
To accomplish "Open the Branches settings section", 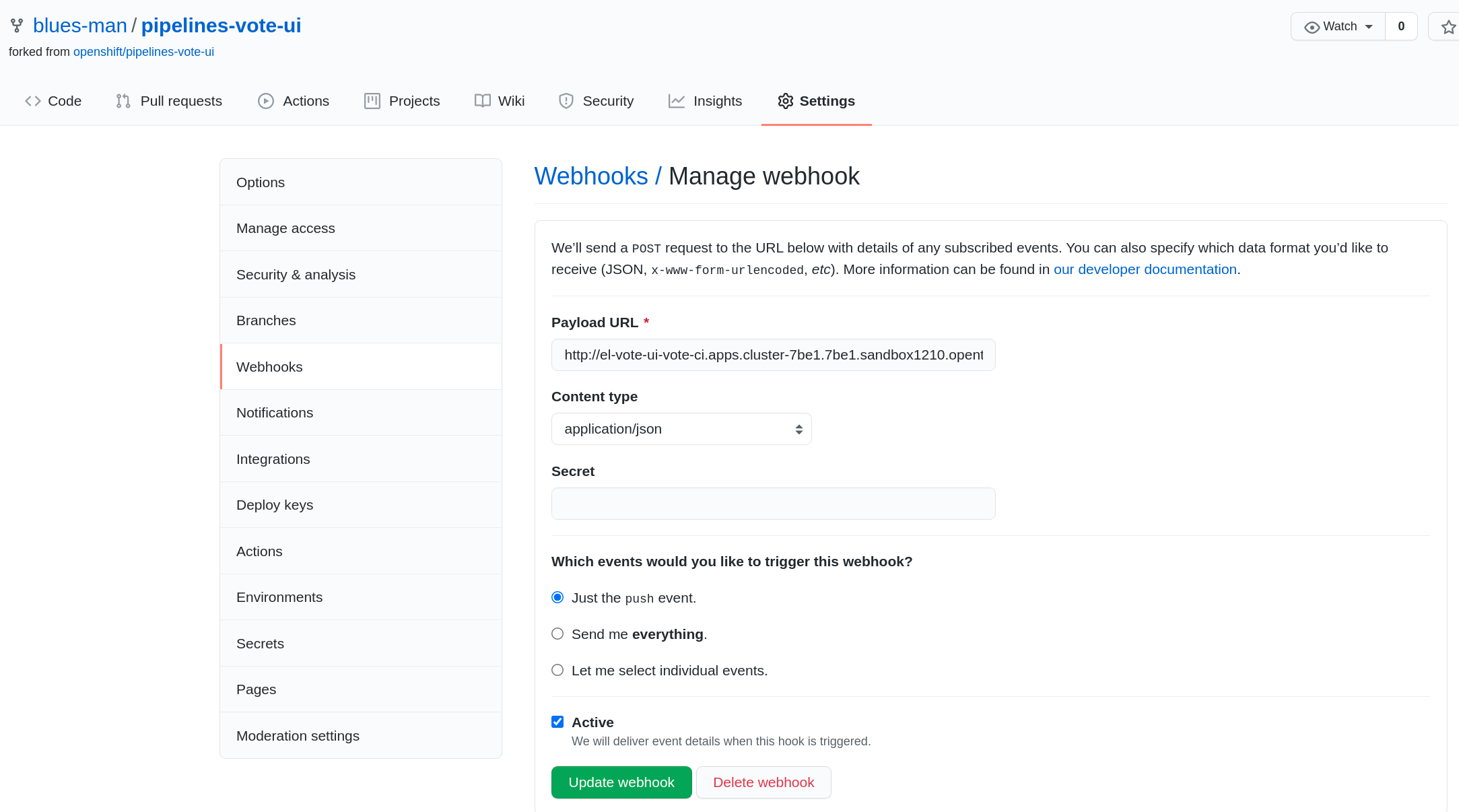I will tap(265, 320).
